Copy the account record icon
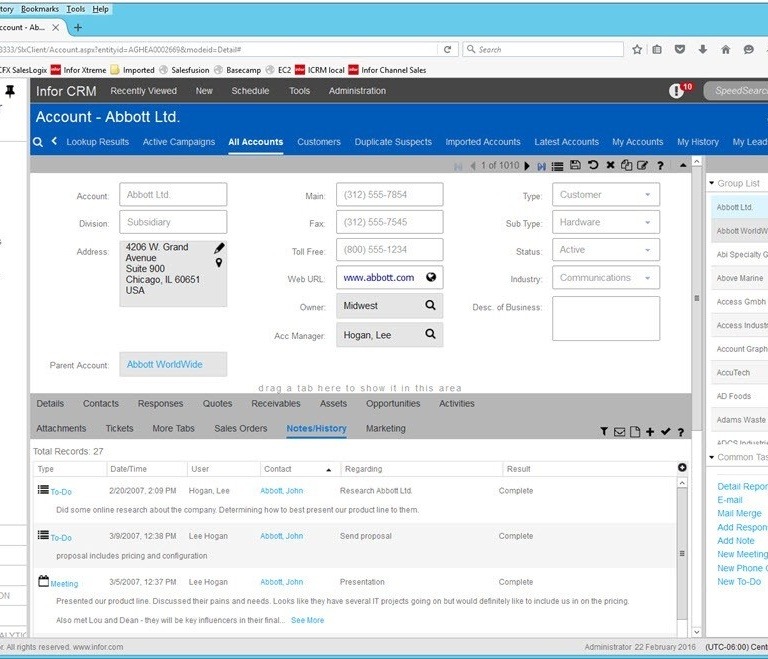The height and width of the screenshot is (659, 768). 626,165
